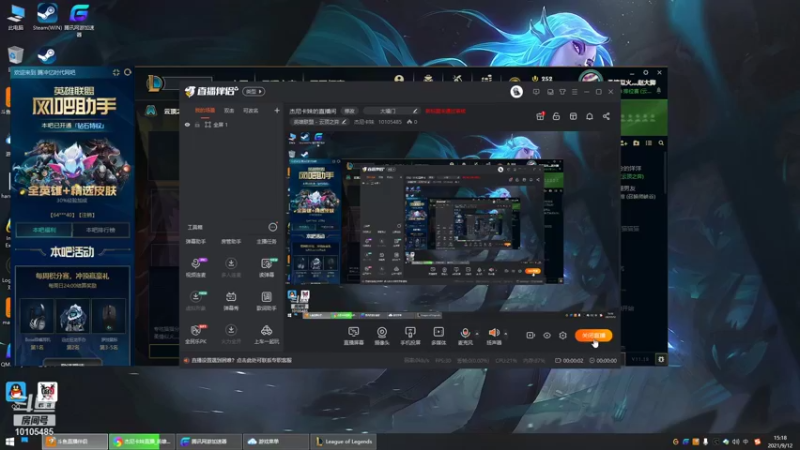The image size is (800, 450).
Task: Switch to 腾讯网游加速器 taskbar item
Action: [x=209, y=441]
